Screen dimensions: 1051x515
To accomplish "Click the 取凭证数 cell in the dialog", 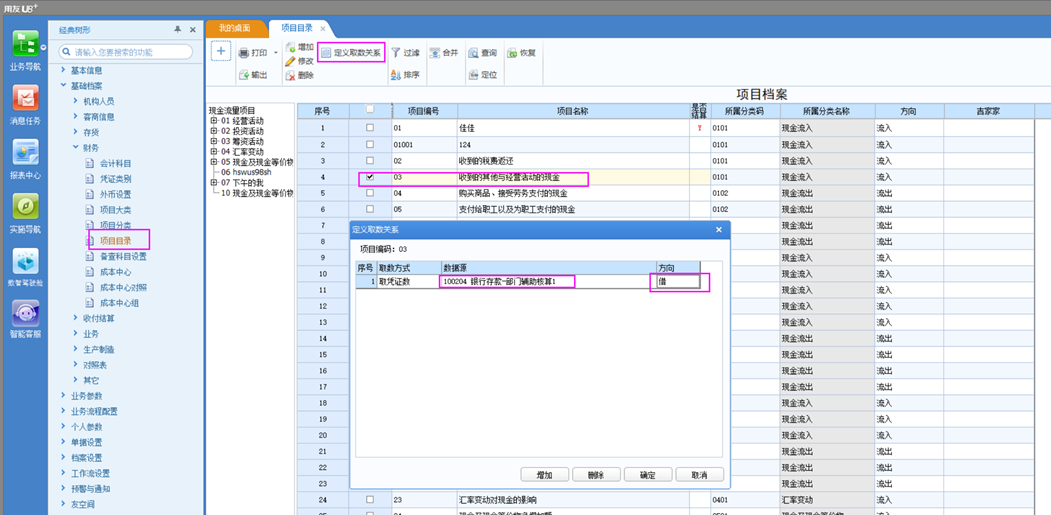I will click(x=409, y=282).
